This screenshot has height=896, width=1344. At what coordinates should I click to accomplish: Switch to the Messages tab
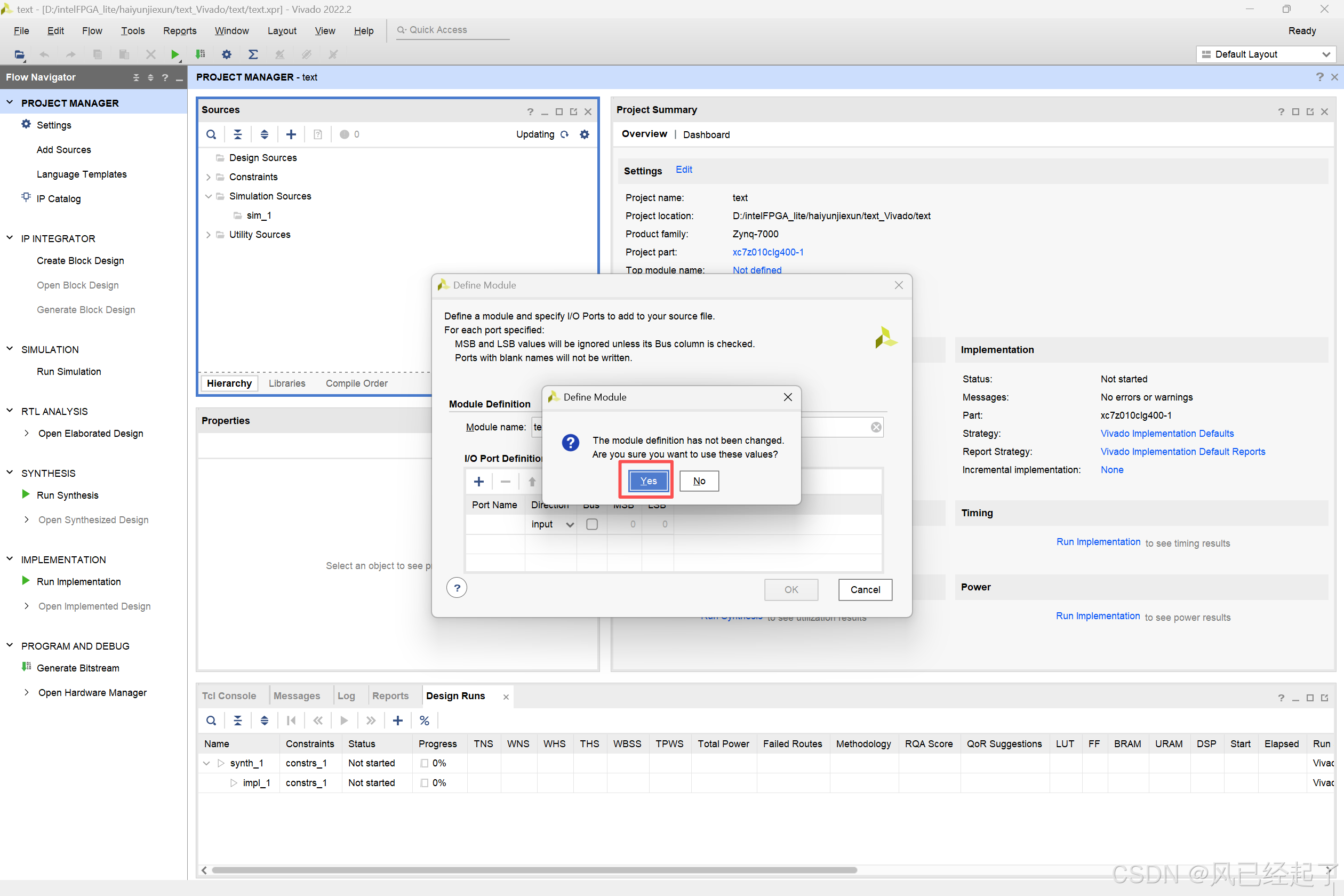tap(297, 696)
